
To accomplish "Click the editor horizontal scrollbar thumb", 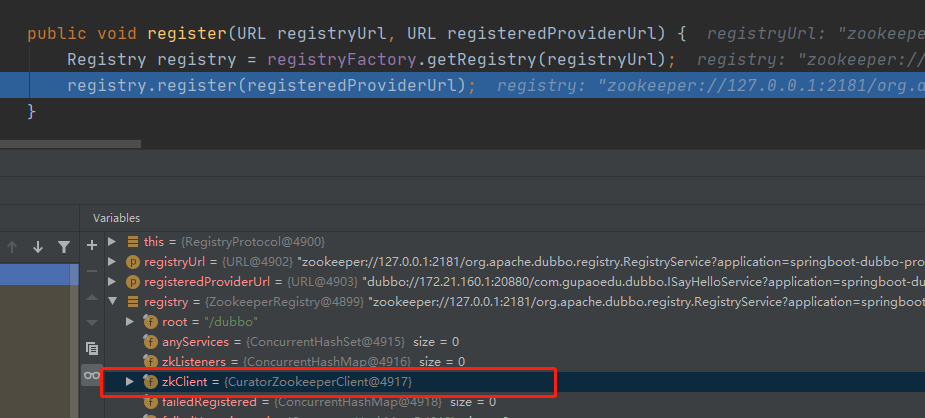I will 70,144.
